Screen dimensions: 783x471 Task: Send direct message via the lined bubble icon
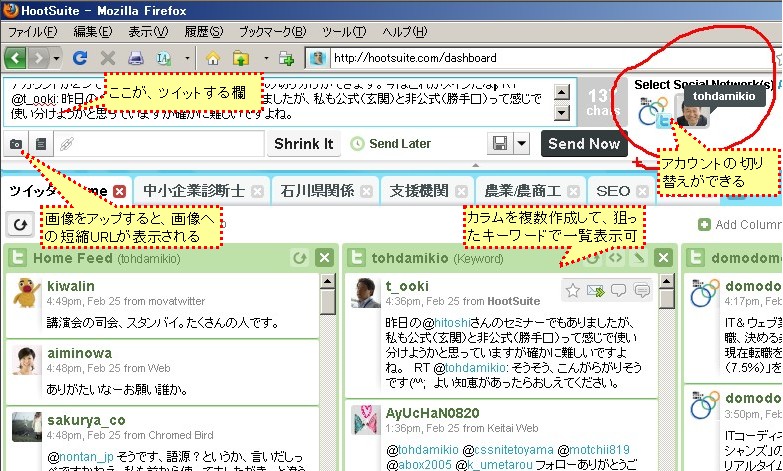[x=642, y=290]
